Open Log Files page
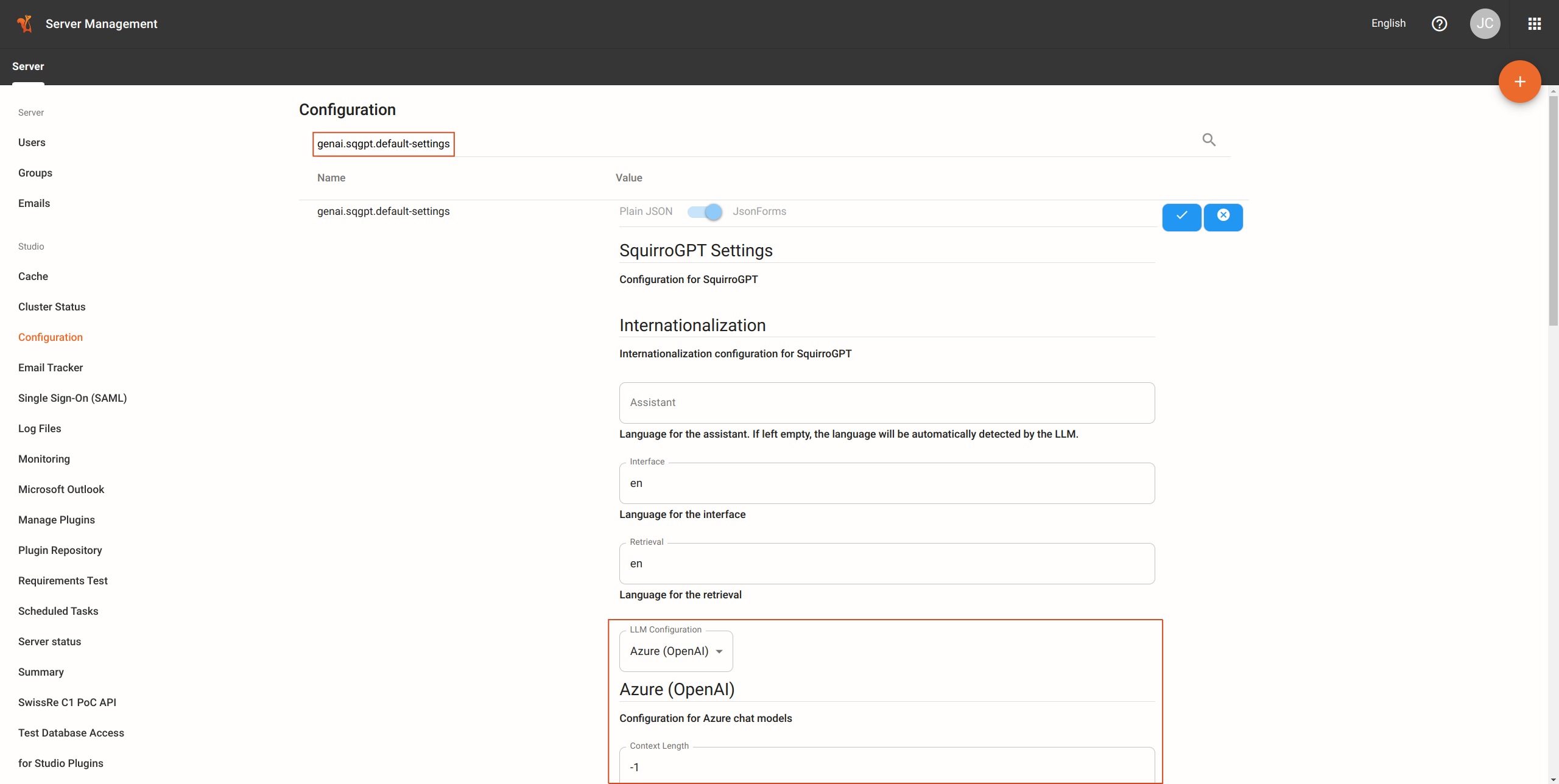This screenshot has width=1559, height=784. pos(40,429)
